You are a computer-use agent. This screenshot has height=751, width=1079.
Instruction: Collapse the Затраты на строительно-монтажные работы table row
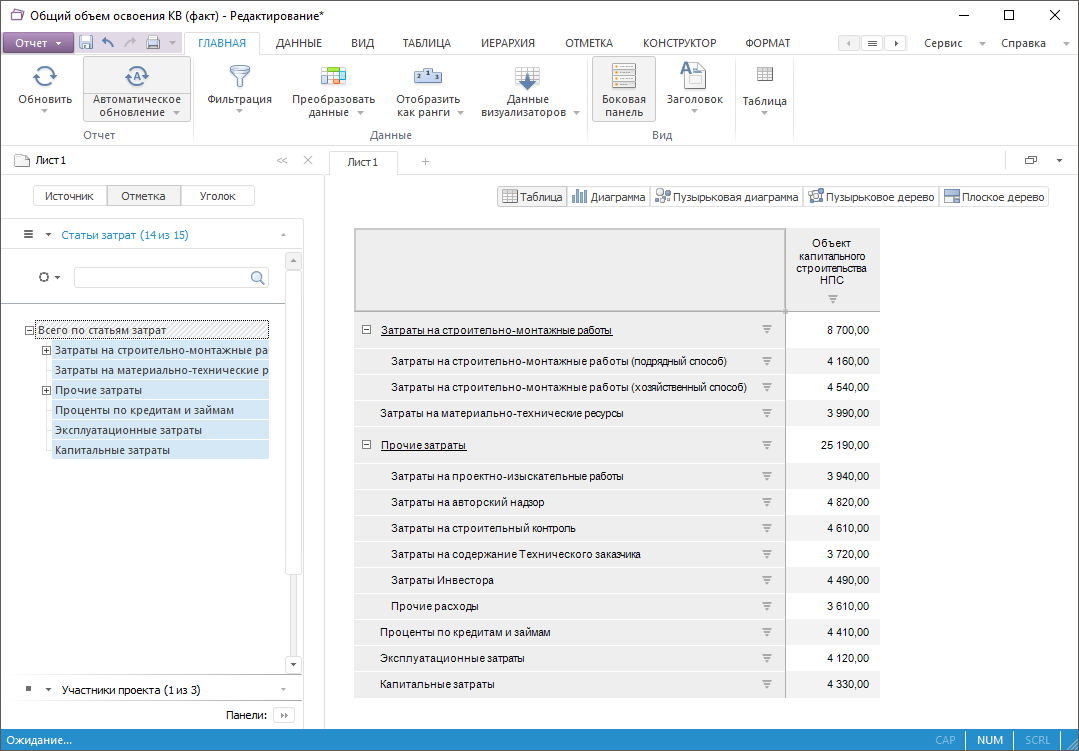366,330
